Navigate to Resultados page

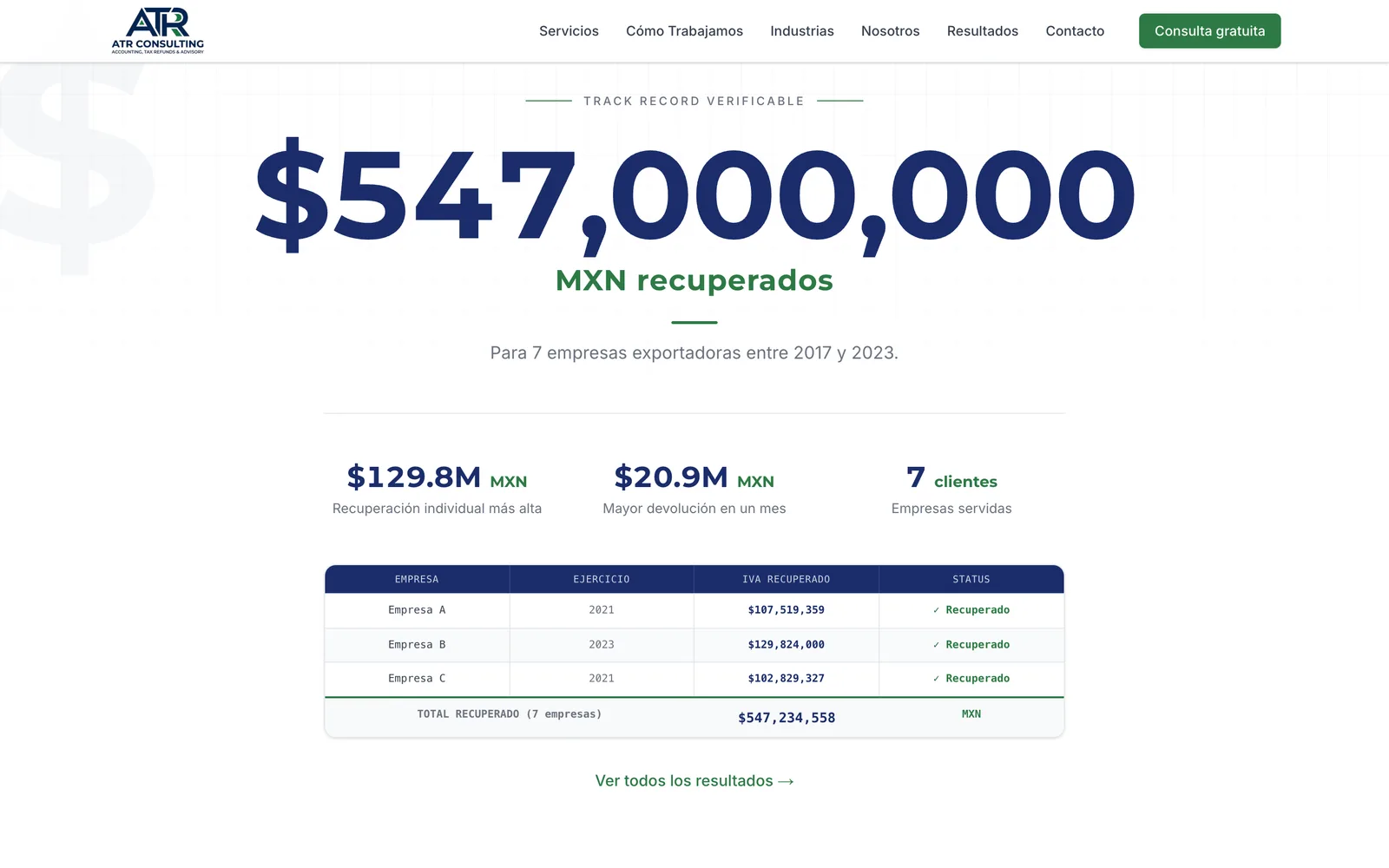pos(983,31)
